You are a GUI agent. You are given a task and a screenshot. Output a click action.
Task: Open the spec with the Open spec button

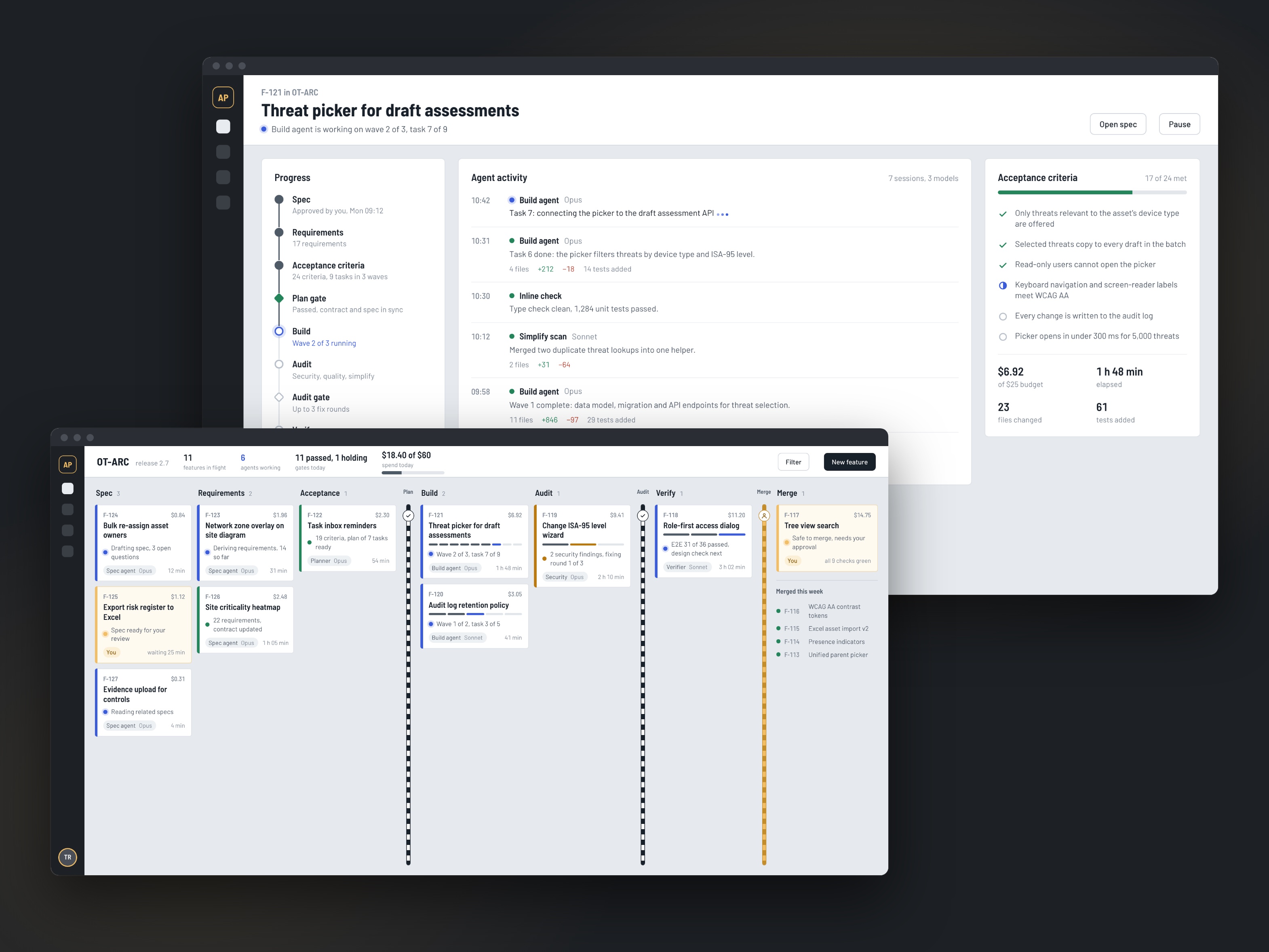point(1117,124)
